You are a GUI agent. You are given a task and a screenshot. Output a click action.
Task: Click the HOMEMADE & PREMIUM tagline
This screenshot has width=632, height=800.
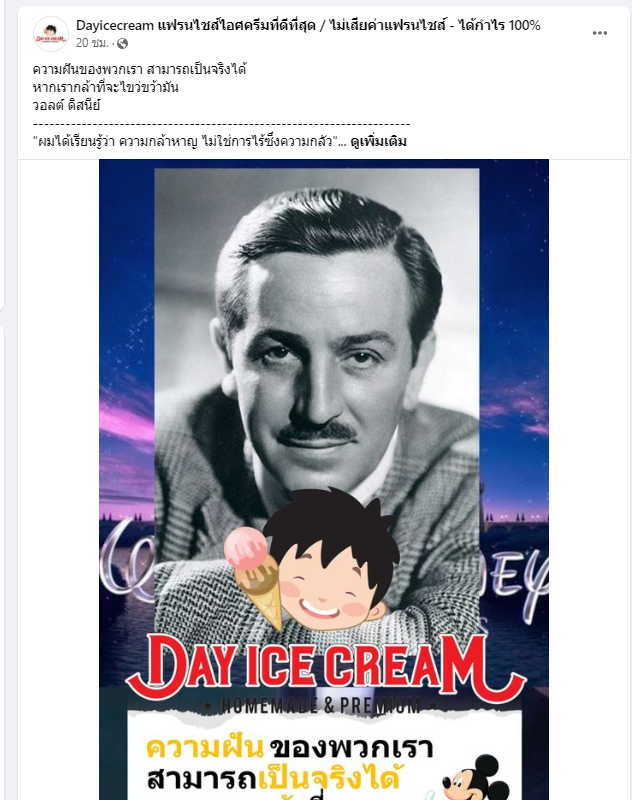[320, 706]
